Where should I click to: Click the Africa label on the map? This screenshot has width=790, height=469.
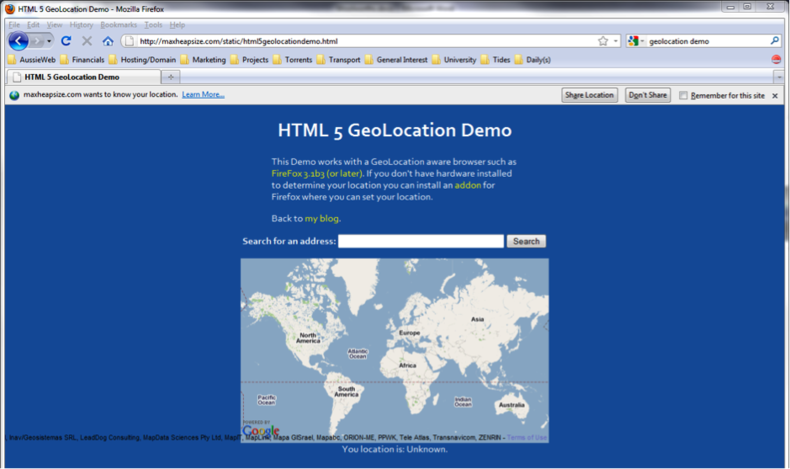tap(408, 365)
